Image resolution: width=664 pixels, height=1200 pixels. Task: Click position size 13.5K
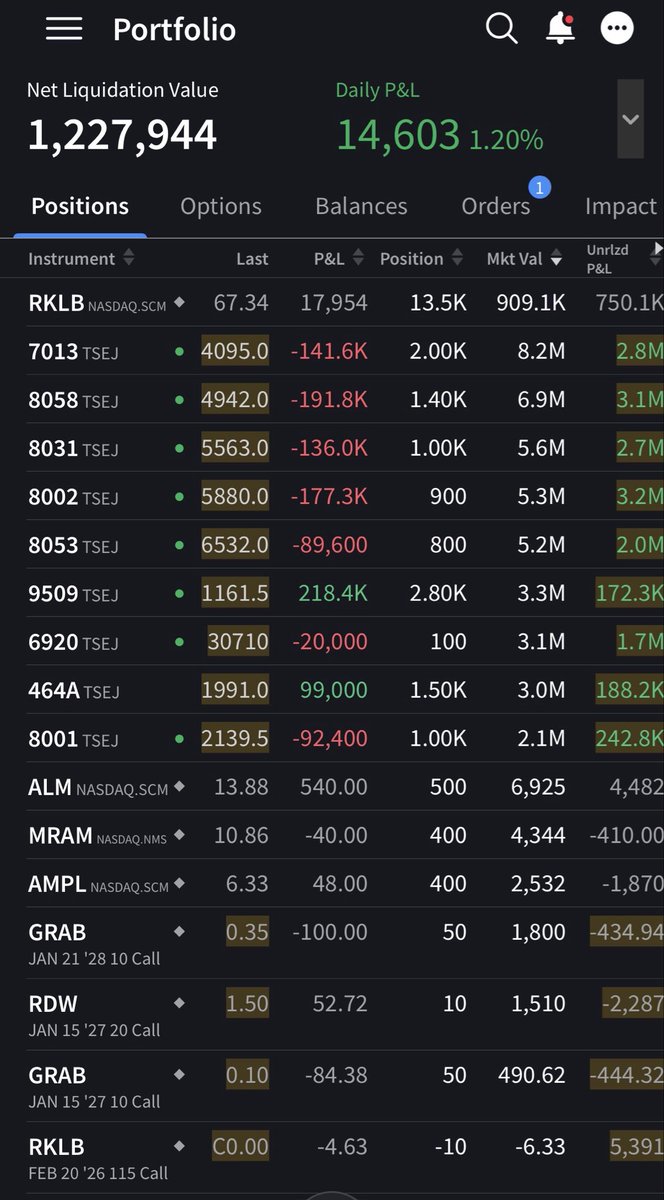click(x=438, y=302)
